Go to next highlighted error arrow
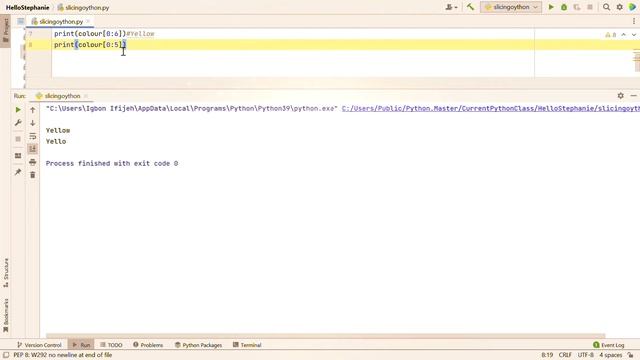The image size is (640, 360). 634,35
